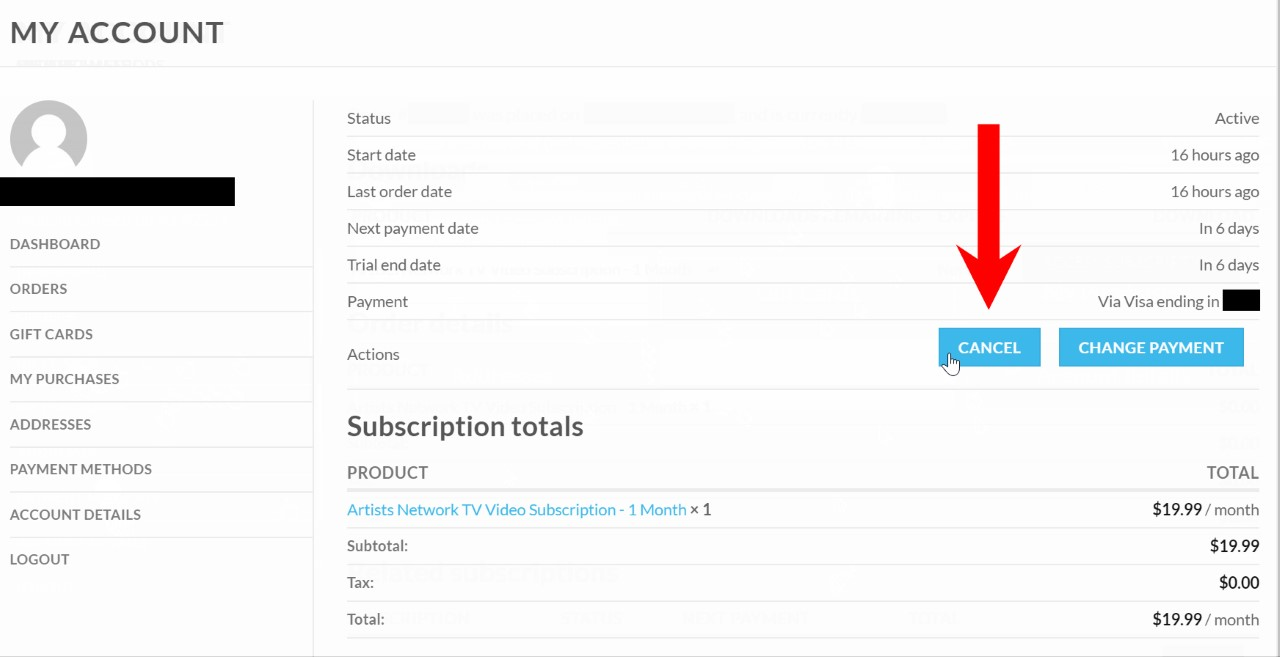Click the Next payment date row
Screen dimensions: 1280x657
click(x=803, y=228)
